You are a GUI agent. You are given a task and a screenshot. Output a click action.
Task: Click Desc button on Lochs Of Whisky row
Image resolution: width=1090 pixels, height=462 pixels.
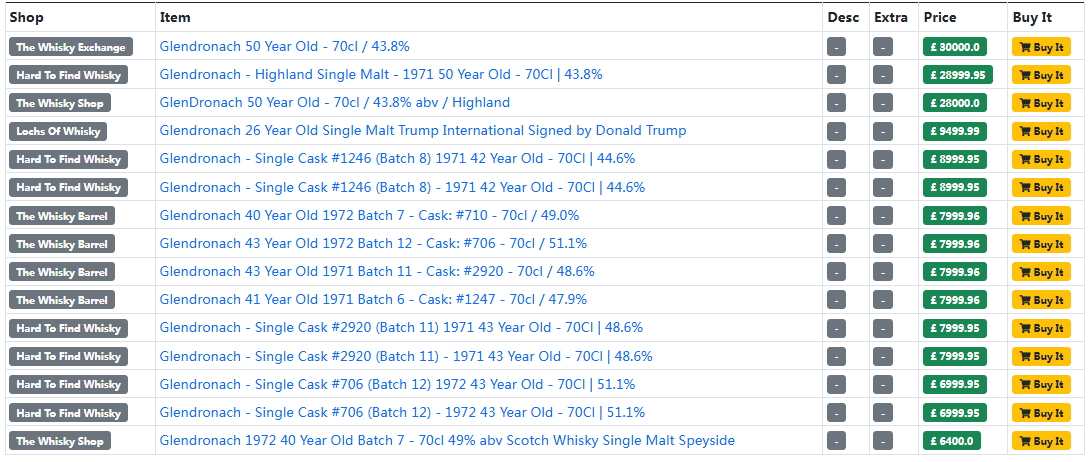click(x=836, y=131)
